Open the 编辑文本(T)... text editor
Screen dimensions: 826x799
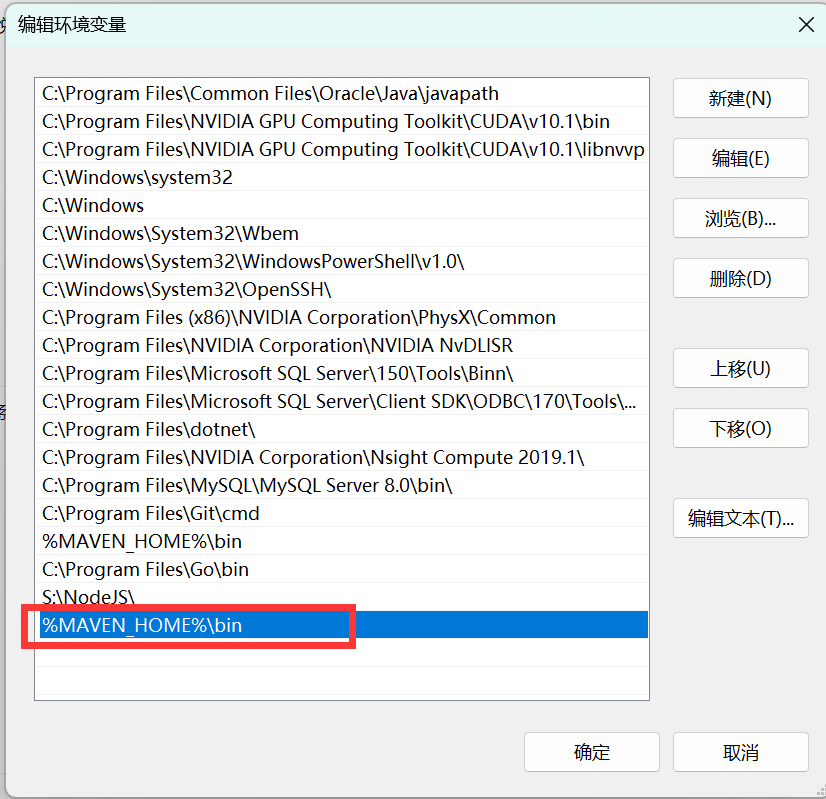[x=740, y=518]
